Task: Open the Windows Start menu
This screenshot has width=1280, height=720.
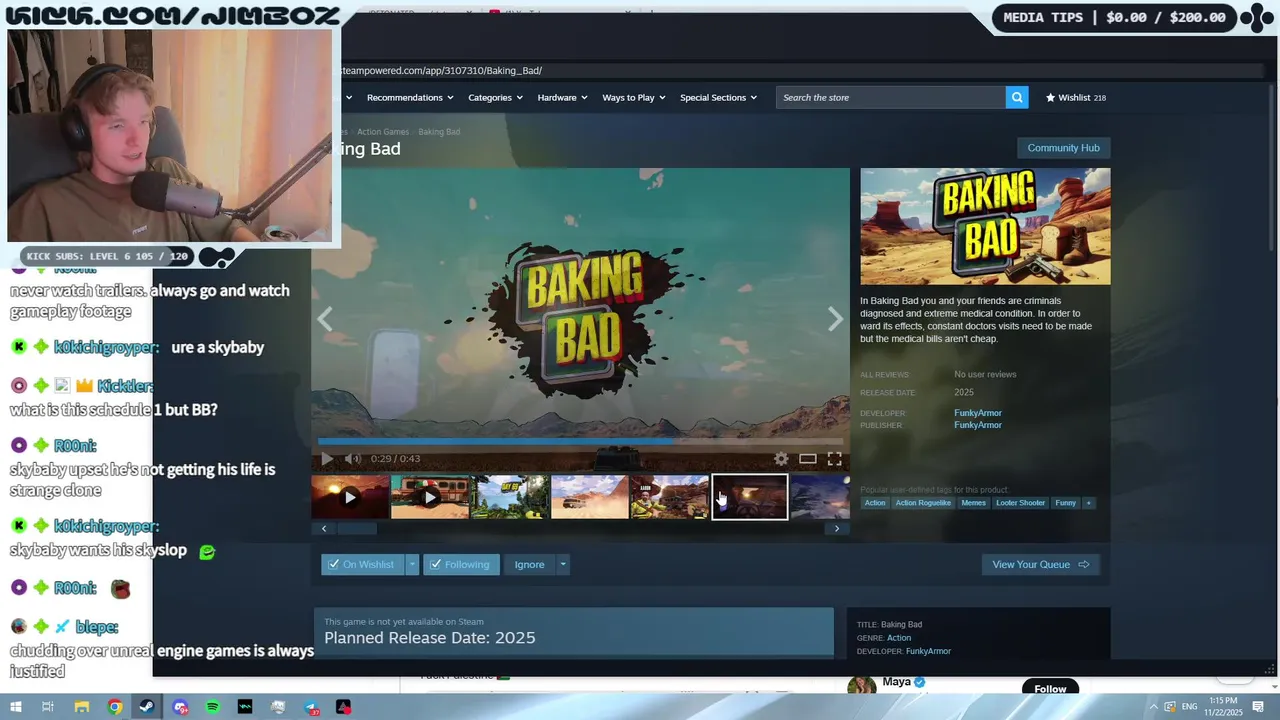Action: (15, 707)
